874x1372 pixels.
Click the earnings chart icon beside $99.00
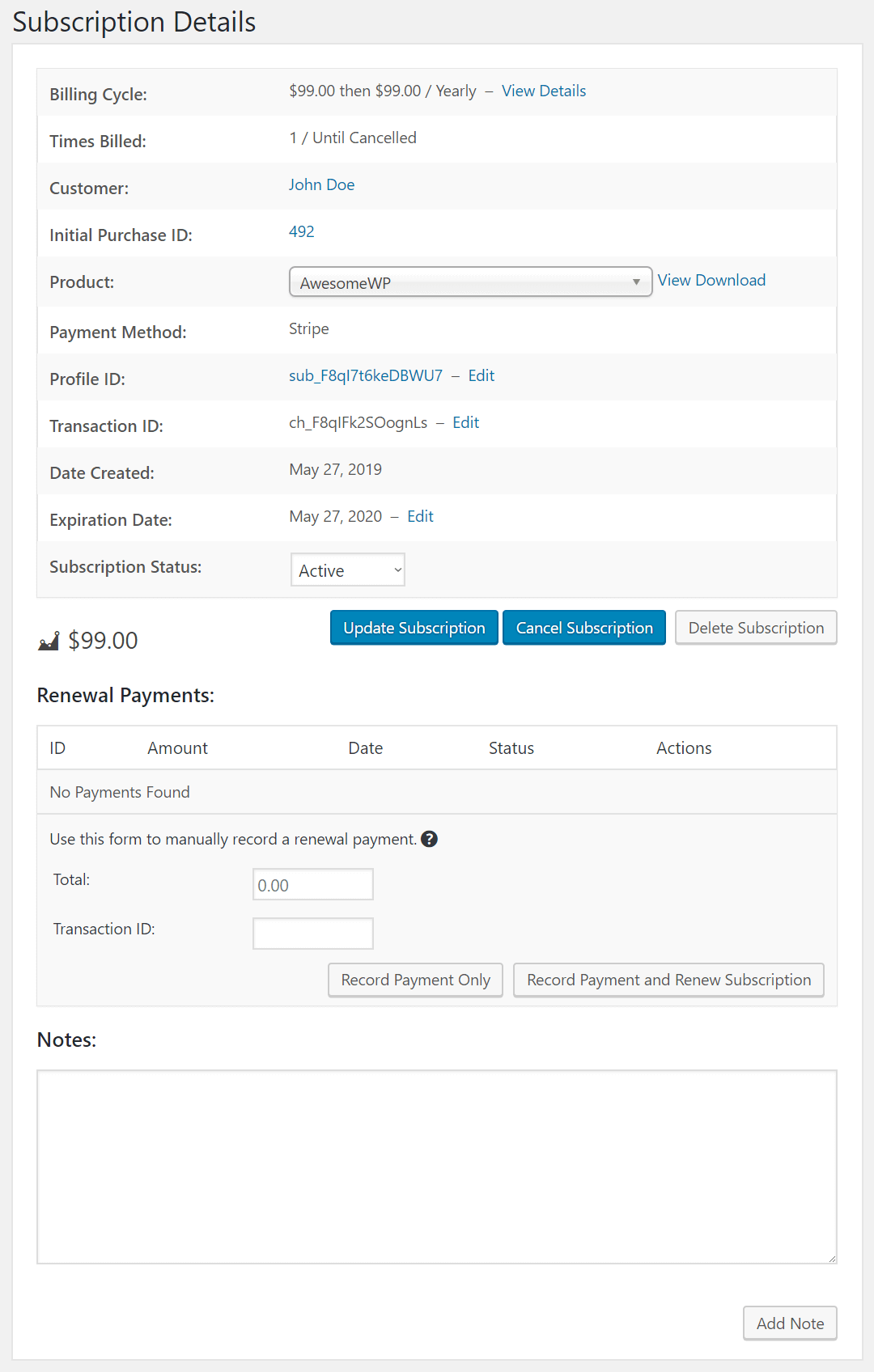pyautogui.click(x=49, y=642)
